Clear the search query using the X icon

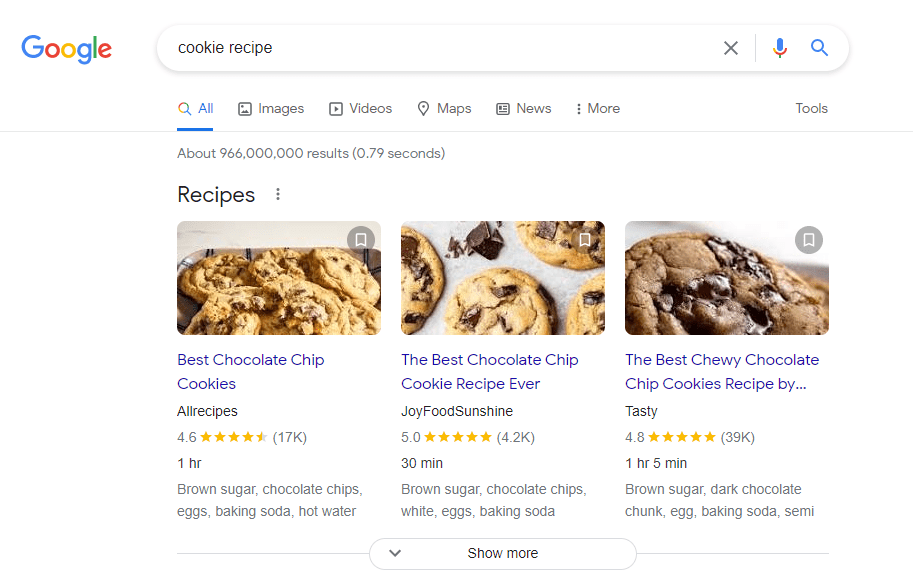pyautogui.click(x=731, y=47)
